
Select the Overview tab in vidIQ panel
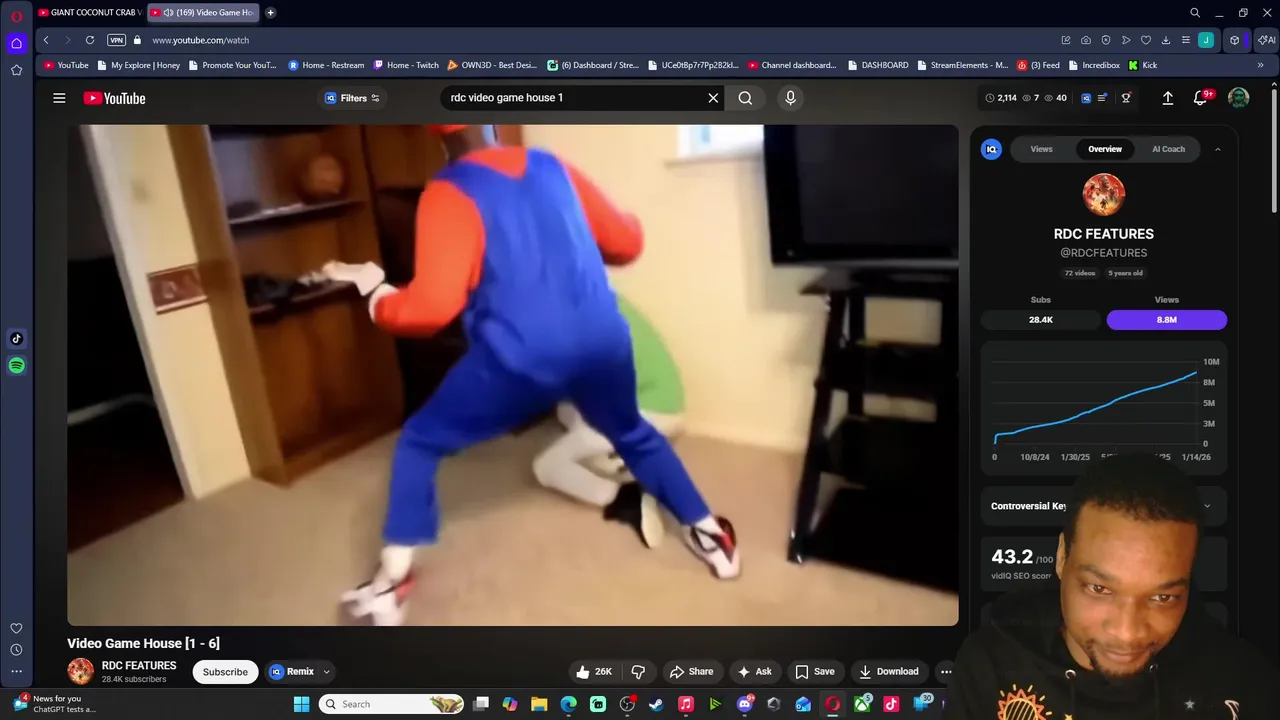[1105, 149]
